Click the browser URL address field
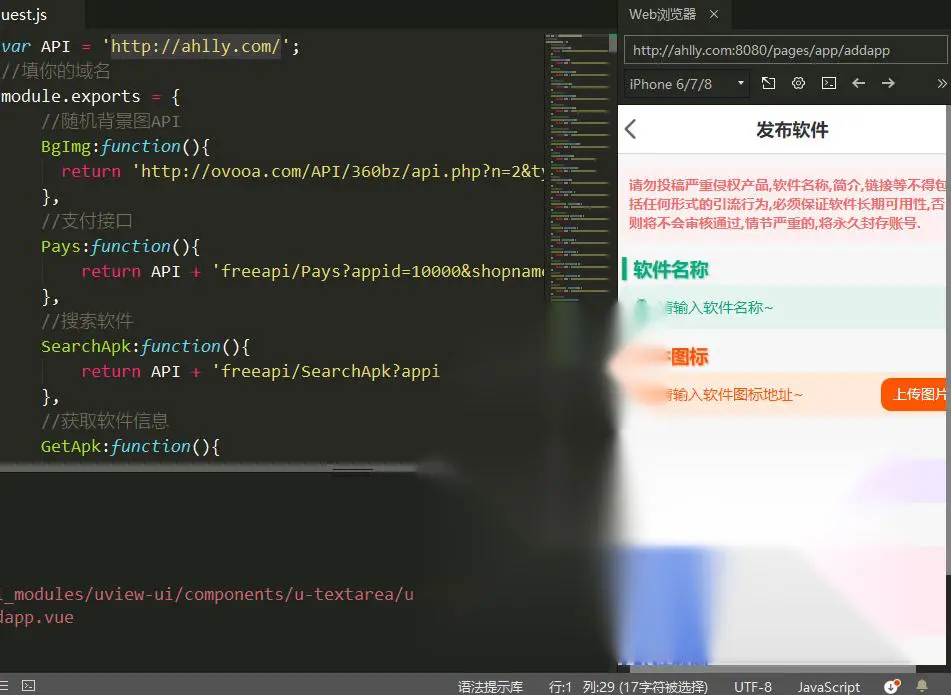Image resolution: width=951 pixels, height=695 pixels. 785,50
